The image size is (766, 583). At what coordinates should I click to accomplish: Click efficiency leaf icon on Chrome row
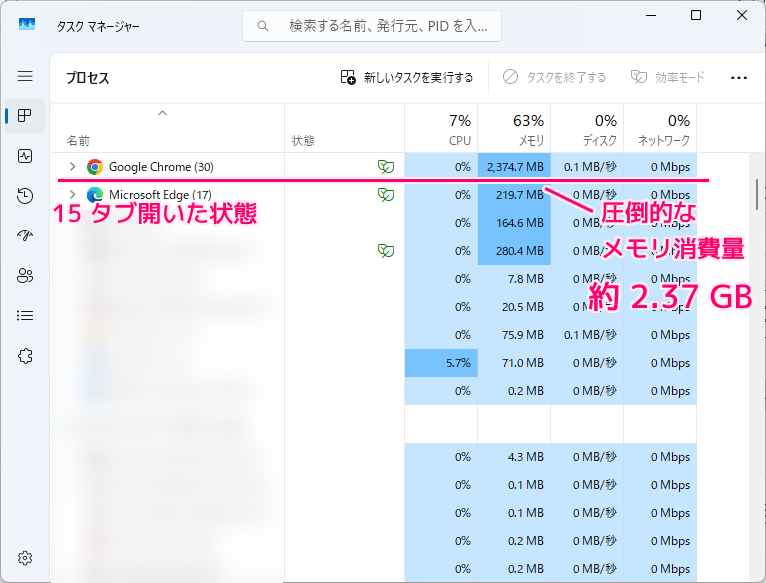385,167
